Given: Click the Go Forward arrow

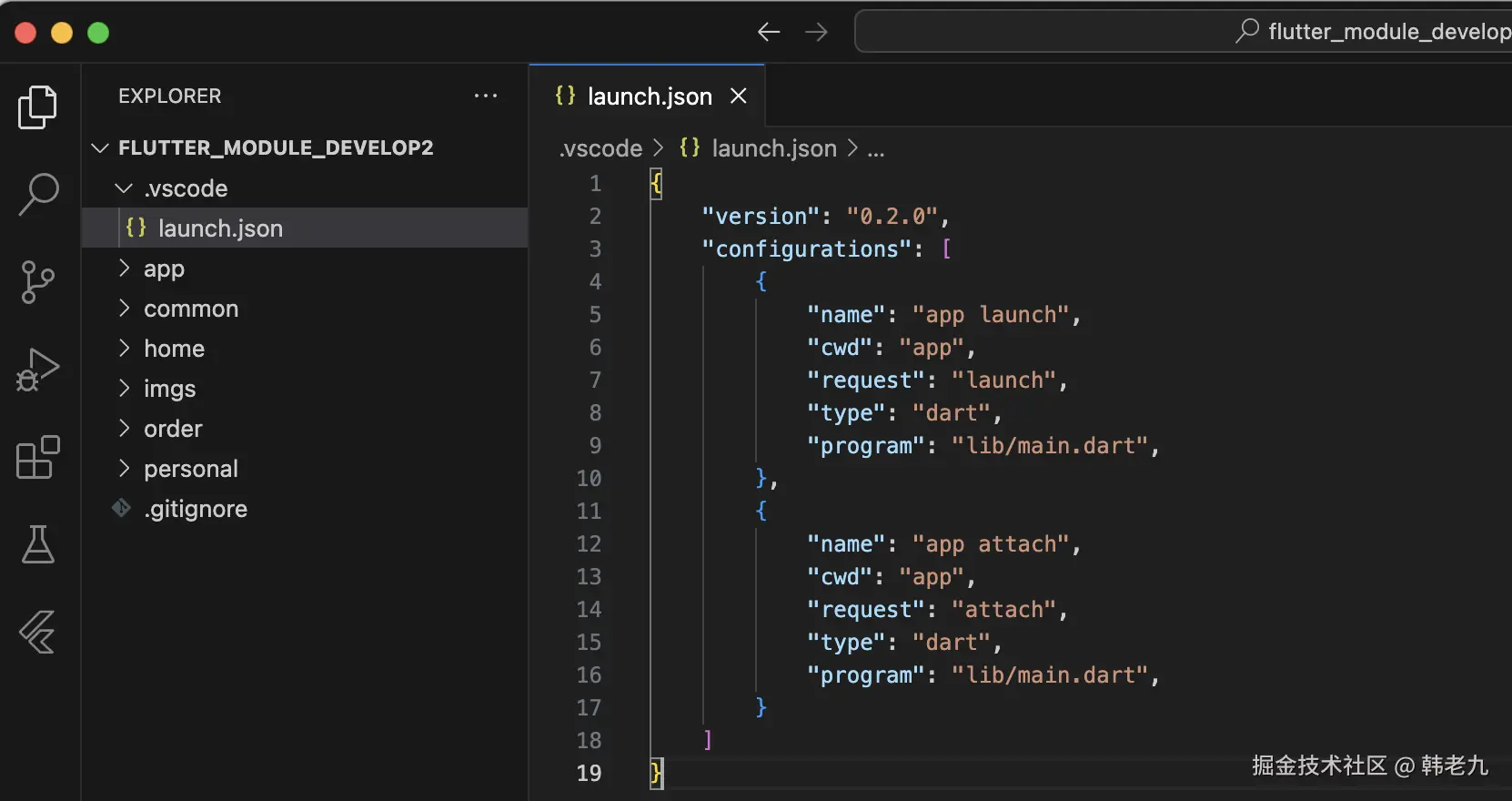Looking at the screenshot, I should click(817, 33).
